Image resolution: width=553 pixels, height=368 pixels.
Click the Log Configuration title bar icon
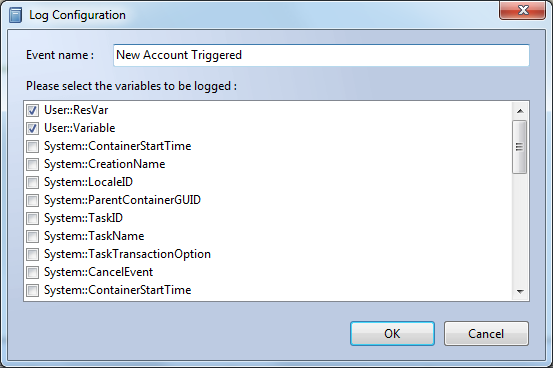15,15
